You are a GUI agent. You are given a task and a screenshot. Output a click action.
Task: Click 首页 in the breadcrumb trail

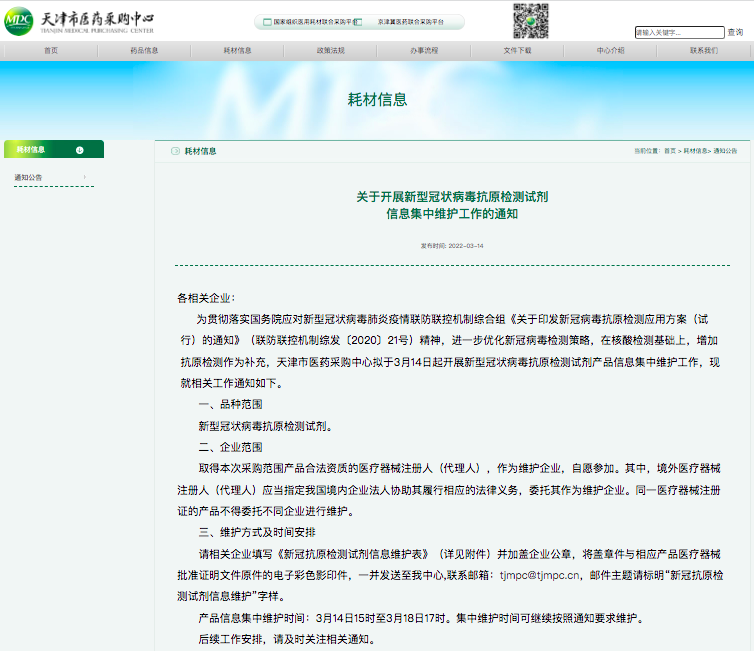[x=669, y=151]
